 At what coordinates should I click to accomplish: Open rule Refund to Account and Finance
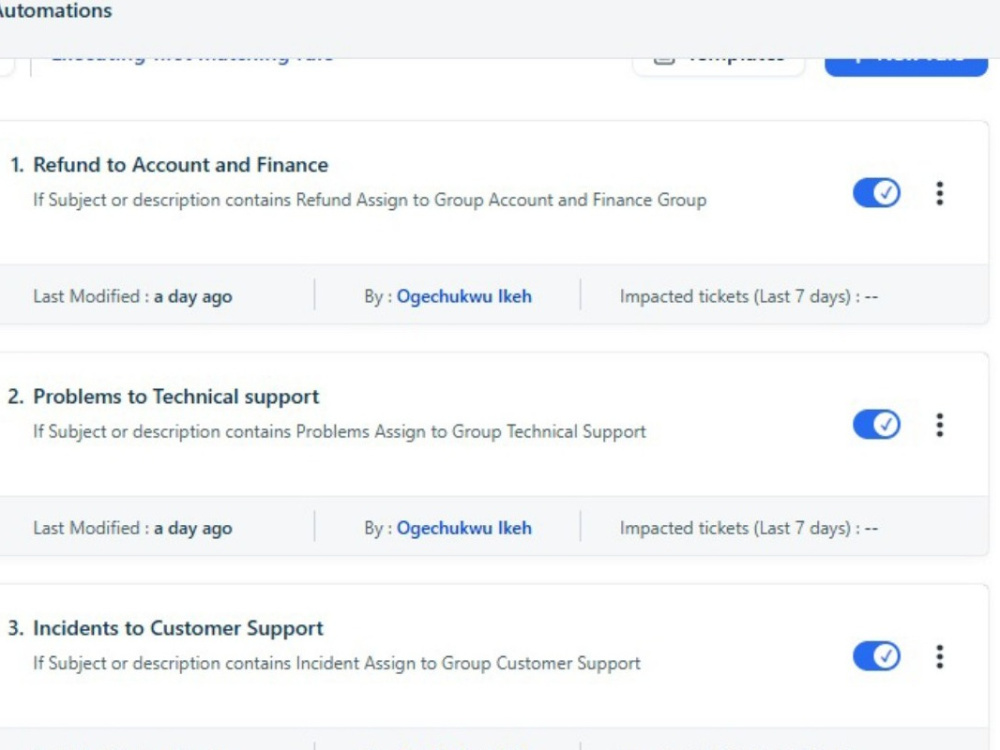tap(180, 165)
